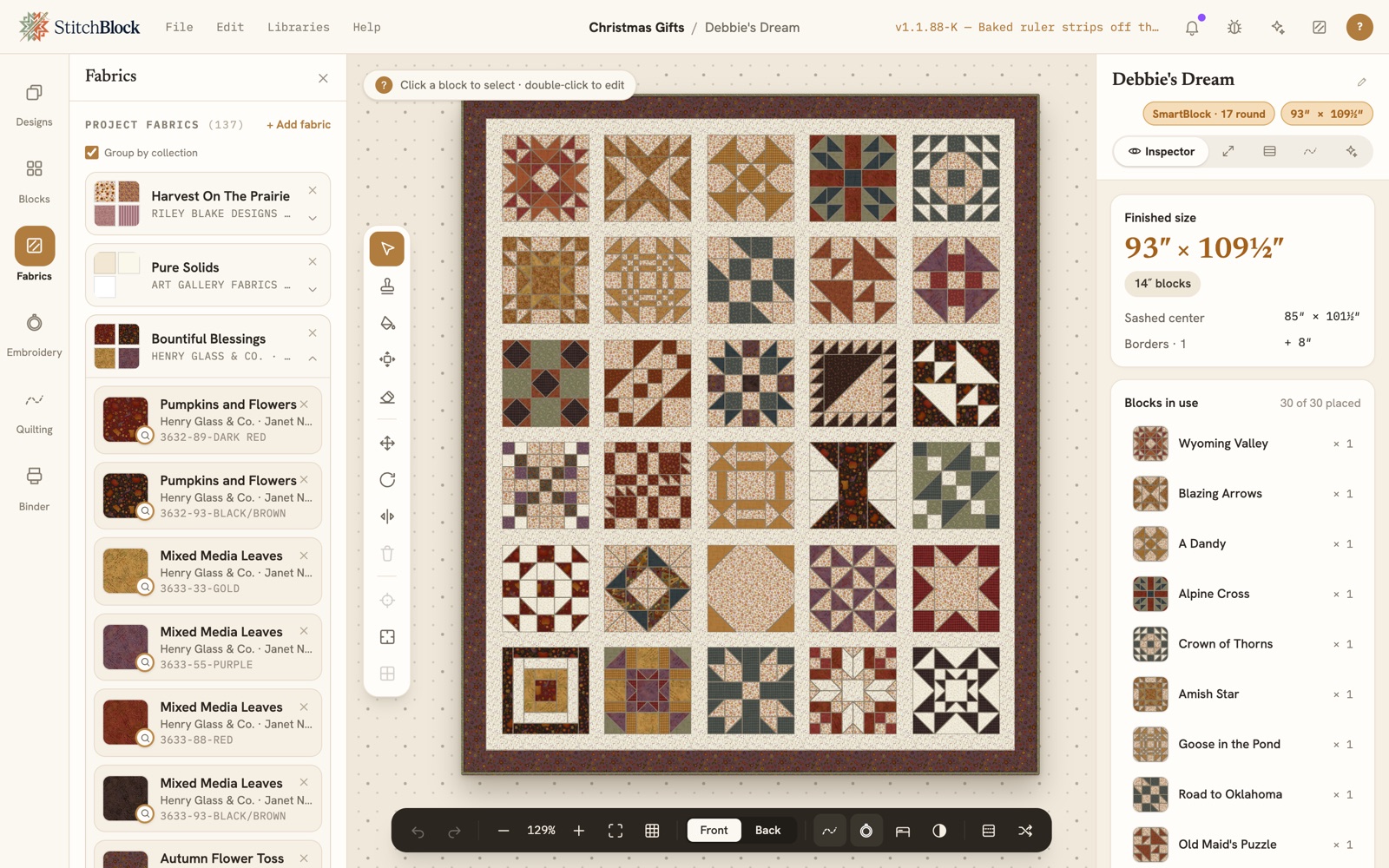Zoom out with the minus button
This screenshot has height=868, width=1389.
(x=504, y=831)
